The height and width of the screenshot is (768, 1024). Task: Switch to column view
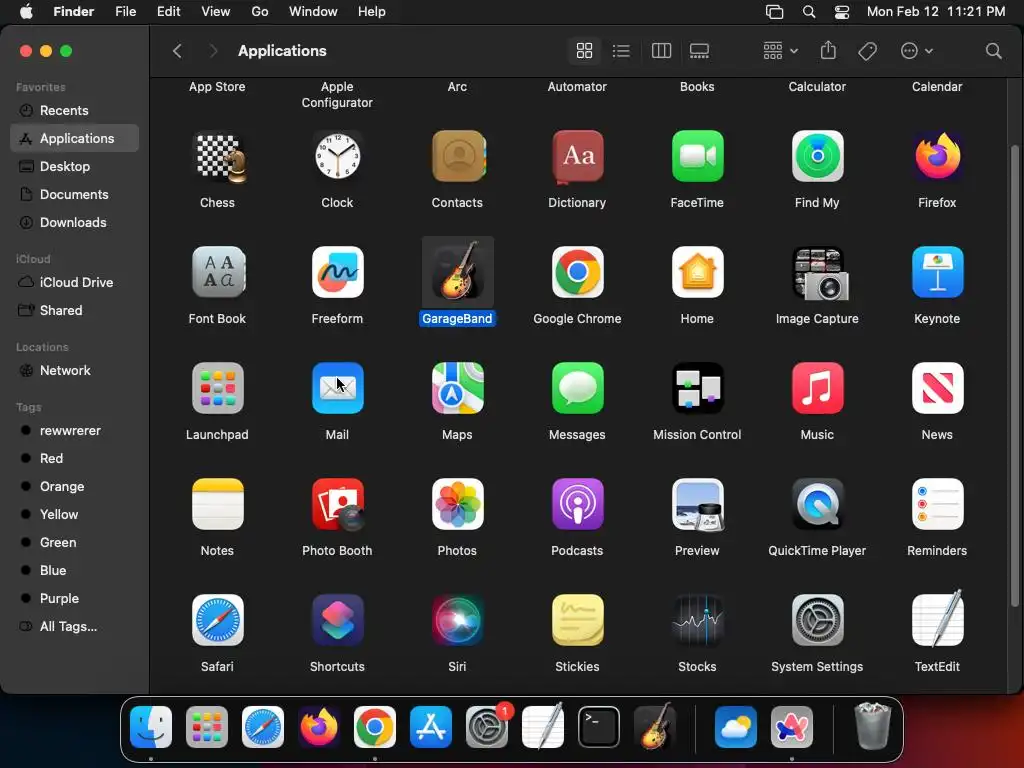[x=661, y=50]
